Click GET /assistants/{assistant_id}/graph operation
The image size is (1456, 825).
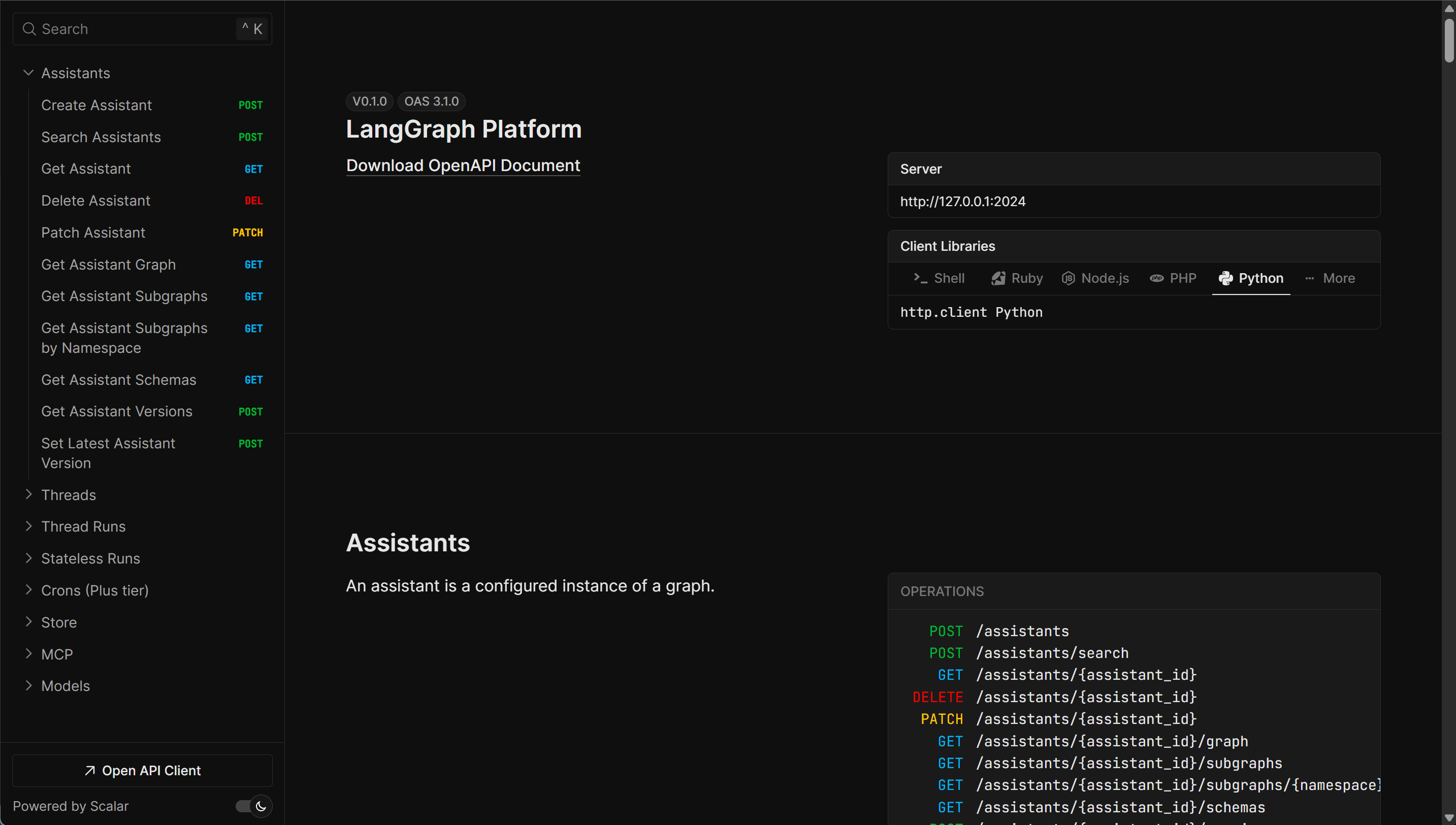click(x=1093, y=741)
